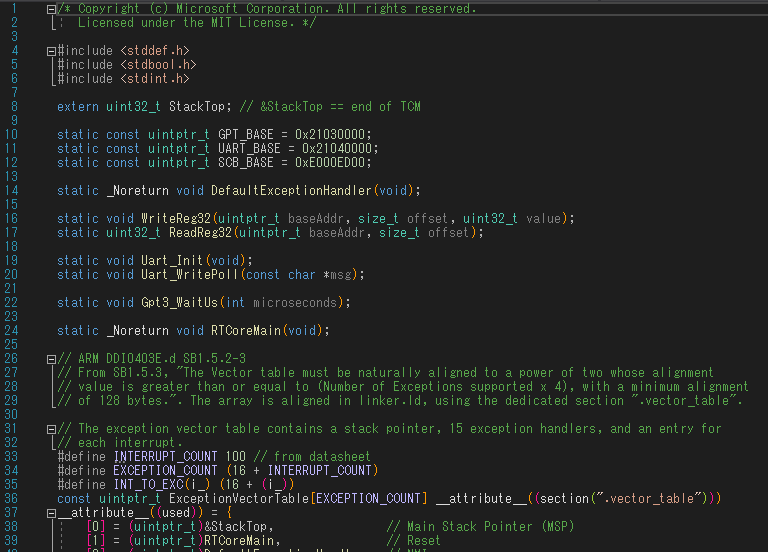Collapse the copyright comment block at line 1
Viewport: 768px width, 552px height.
(51, 9)
